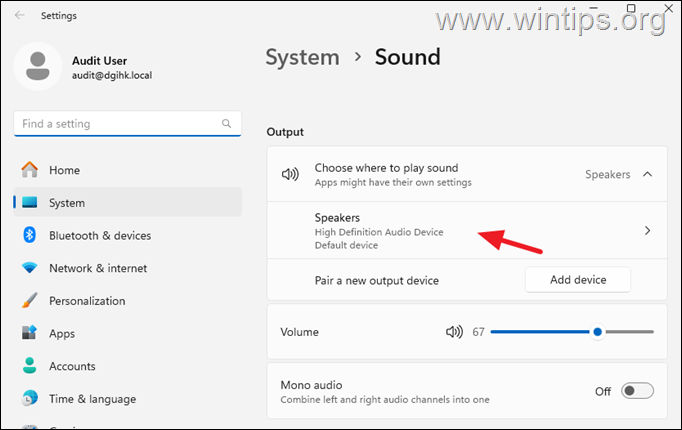Click the Personalization paintbrush icon

(30, 301)
